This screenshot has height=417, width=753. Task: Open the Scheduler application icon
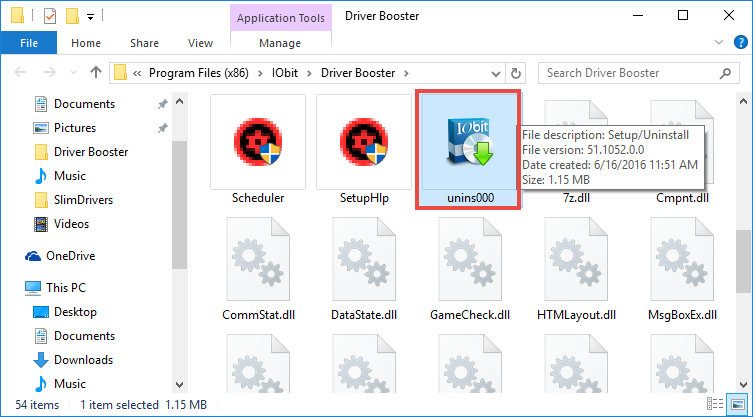[x=258, y=142]
